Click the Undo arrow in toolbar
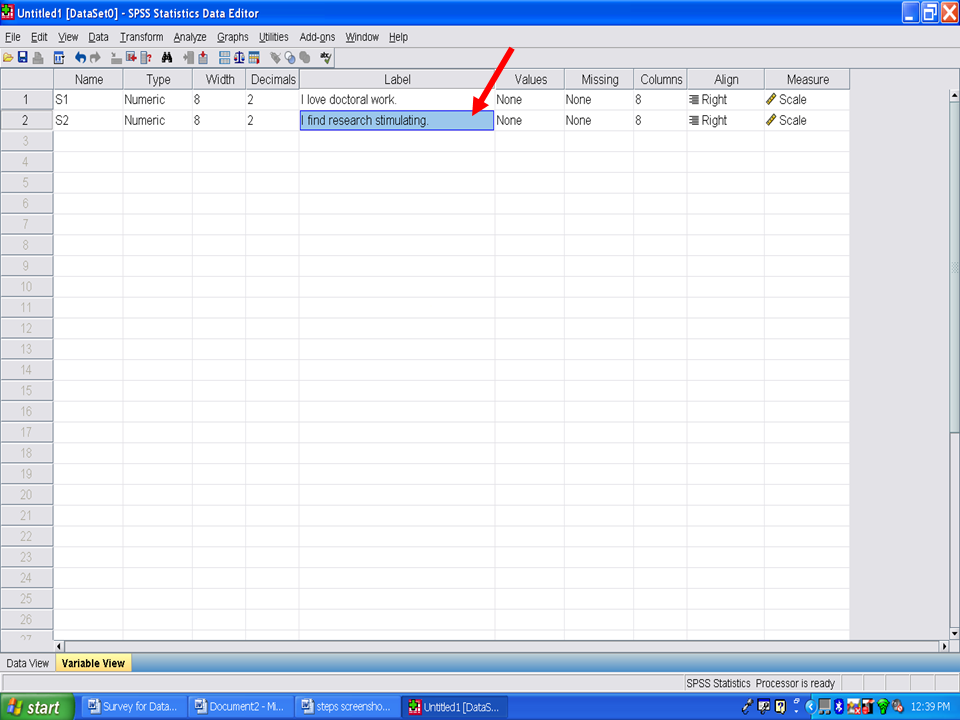The height and width of the screenshot is (720, 960). point(81,58)
